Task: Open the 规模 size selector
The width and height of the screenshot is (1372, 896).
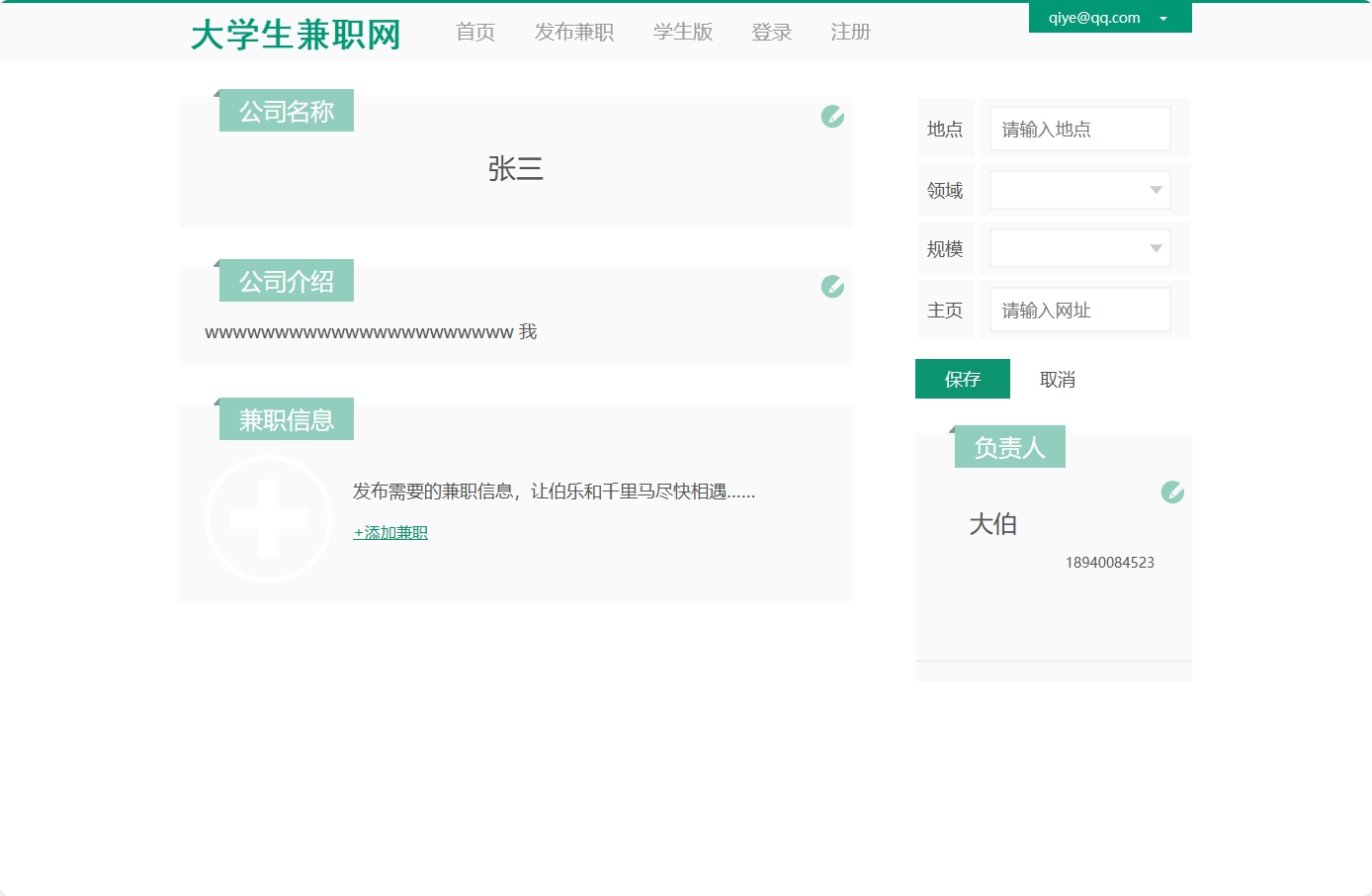Action: coord(1078,248)
